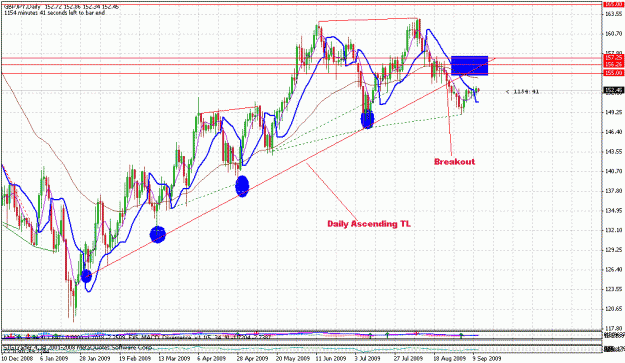Click the 149.25 price axis label

(x=613, y=112)
